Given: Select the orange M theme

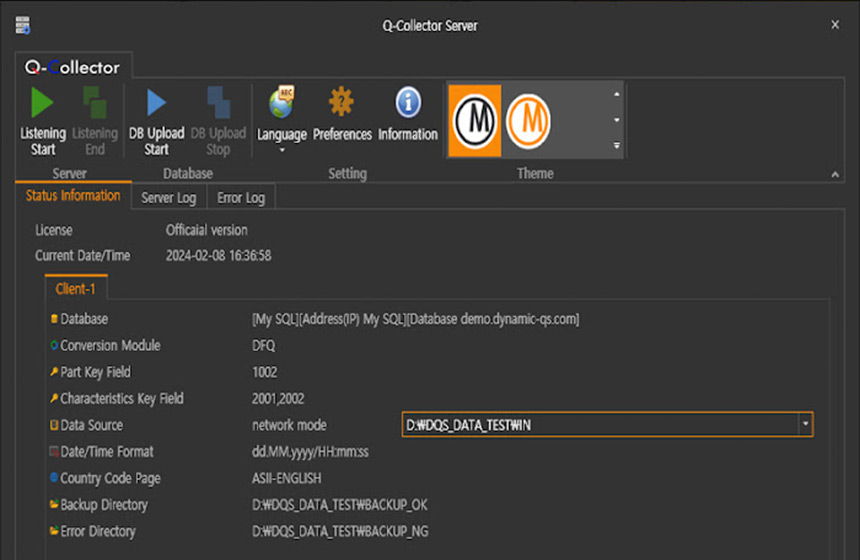Looking at the screenshot, I should [x=528, y=121].
